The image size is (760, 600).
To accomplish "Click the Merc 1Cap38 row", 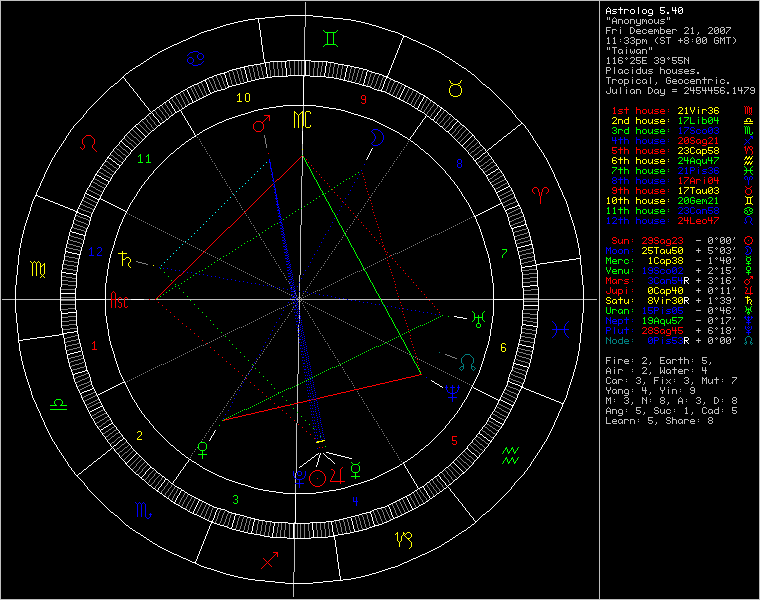I will pos(680,261).
